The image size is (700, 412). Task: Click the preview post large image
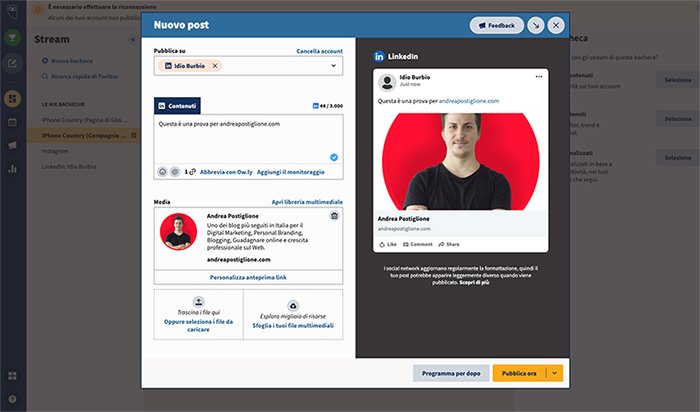click(461, 161)
